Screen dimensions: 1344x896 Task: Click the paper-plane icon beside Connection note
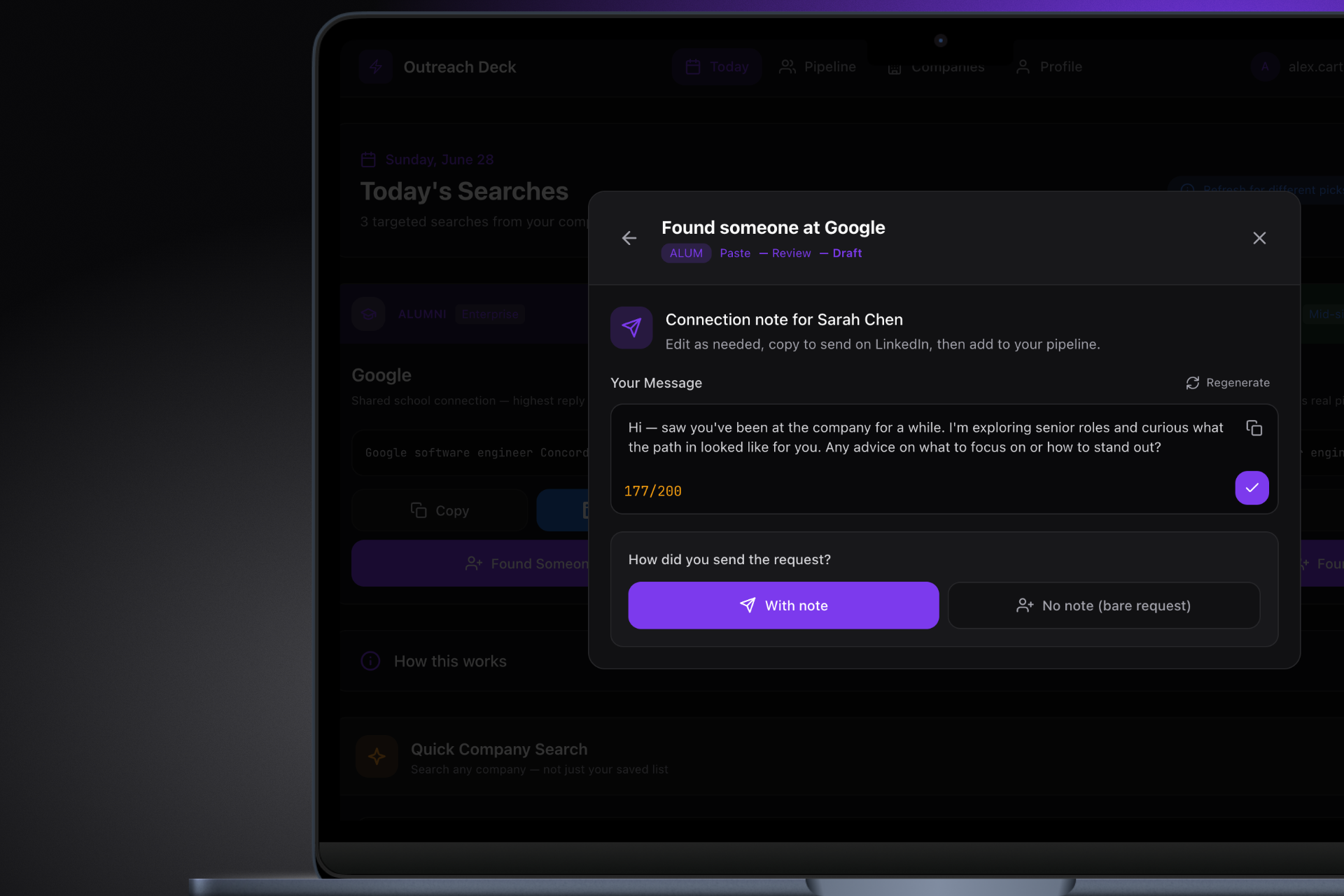[x=631, y=328]
